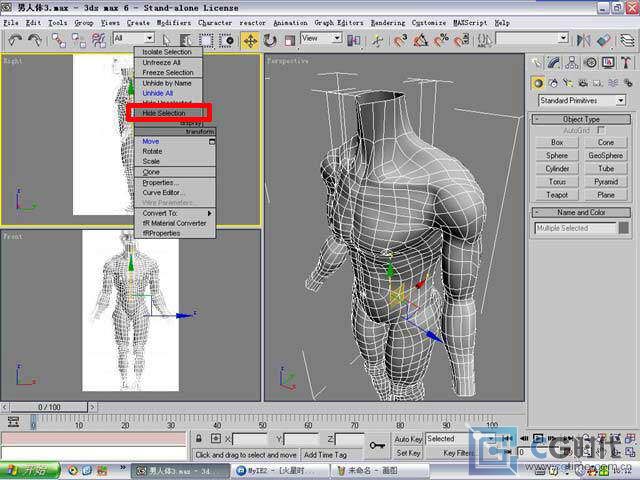Switch to the Motion panel tab

(x=590, y=62)
